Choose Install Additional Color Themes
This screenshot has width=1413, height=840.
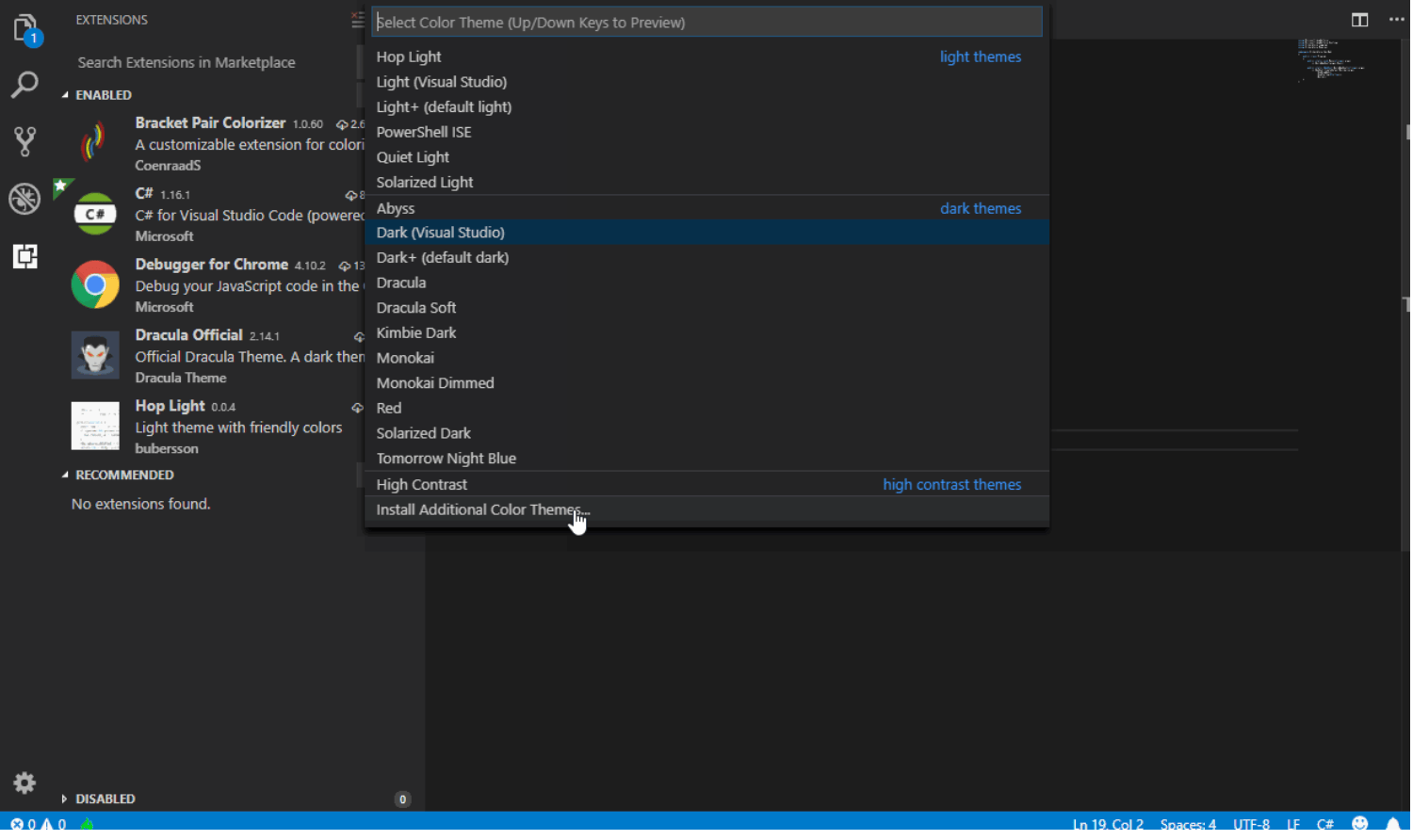481,509
